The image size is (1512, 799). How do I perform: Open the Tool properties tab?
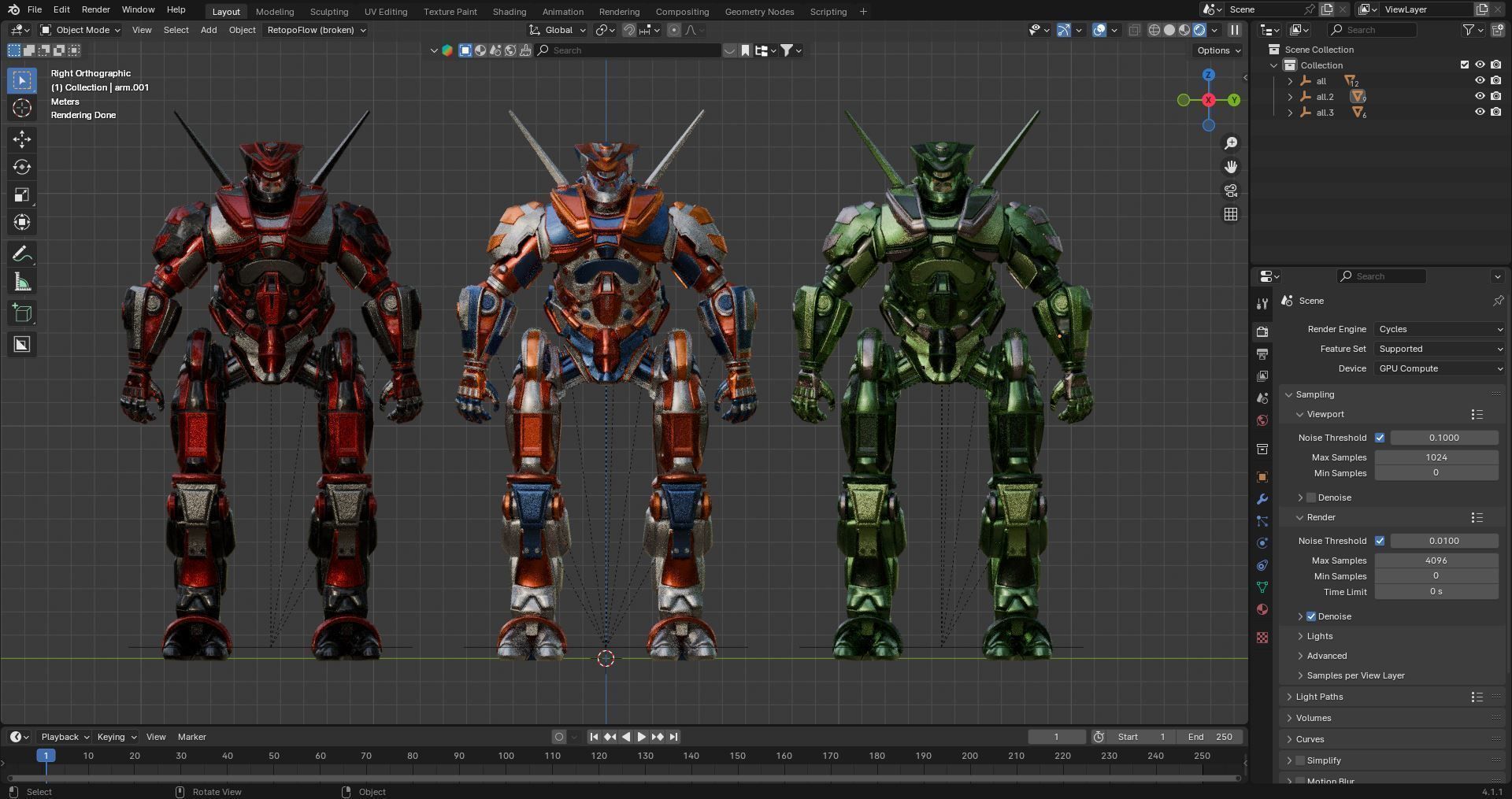tap(1262, 304)
